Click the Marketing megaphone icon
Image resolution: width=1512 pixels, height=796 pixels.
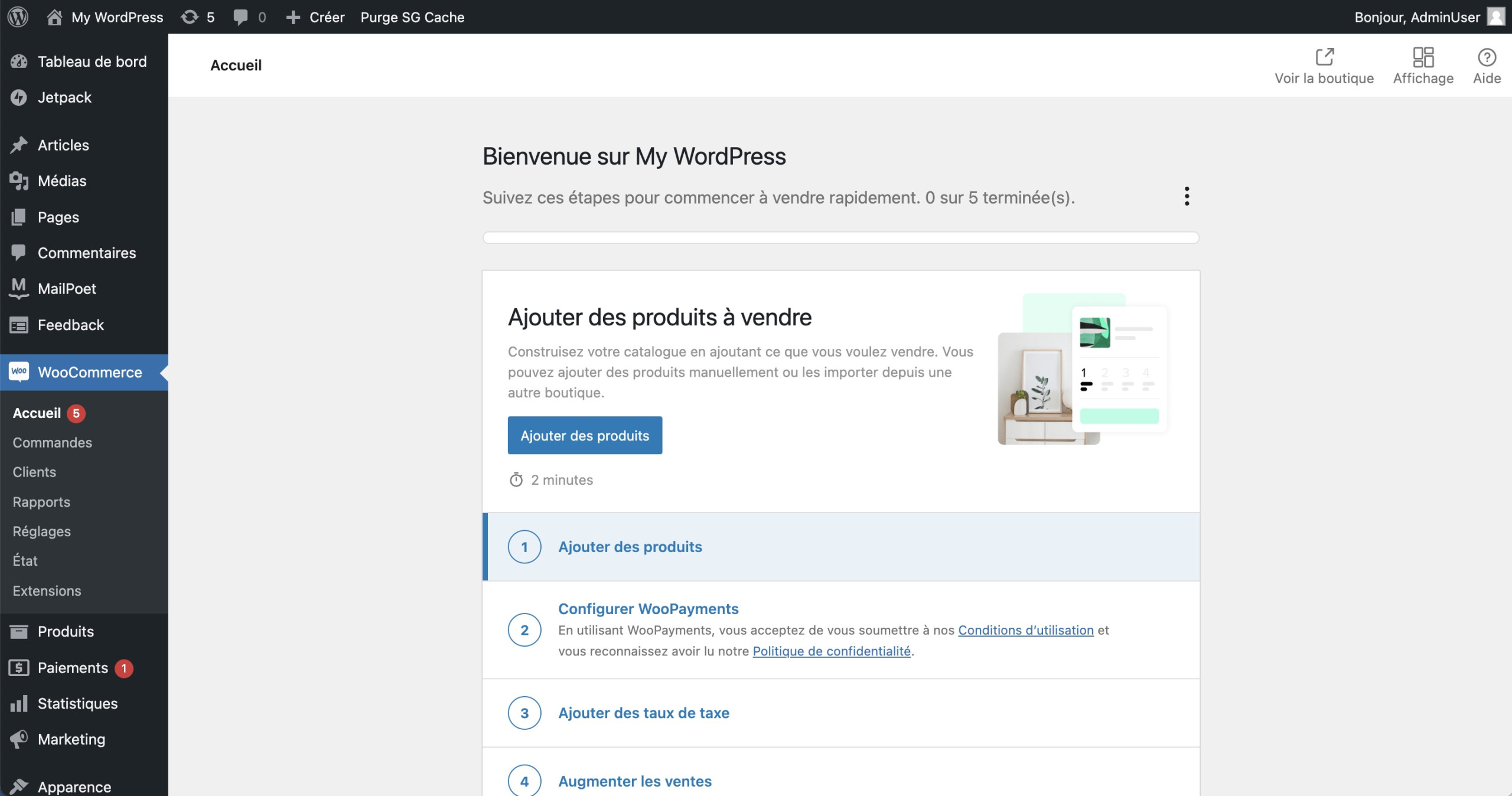tap(19, 739)
